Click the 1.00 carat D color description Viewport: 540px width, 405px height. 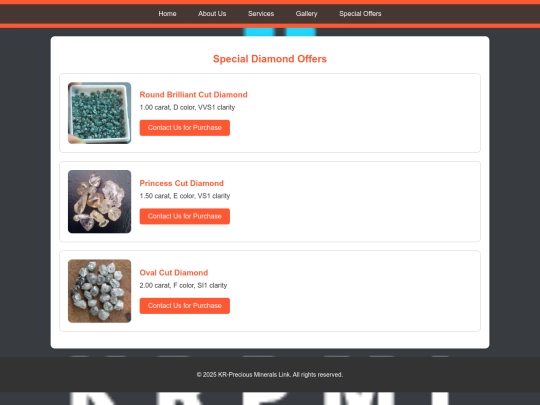pos(187,107)
